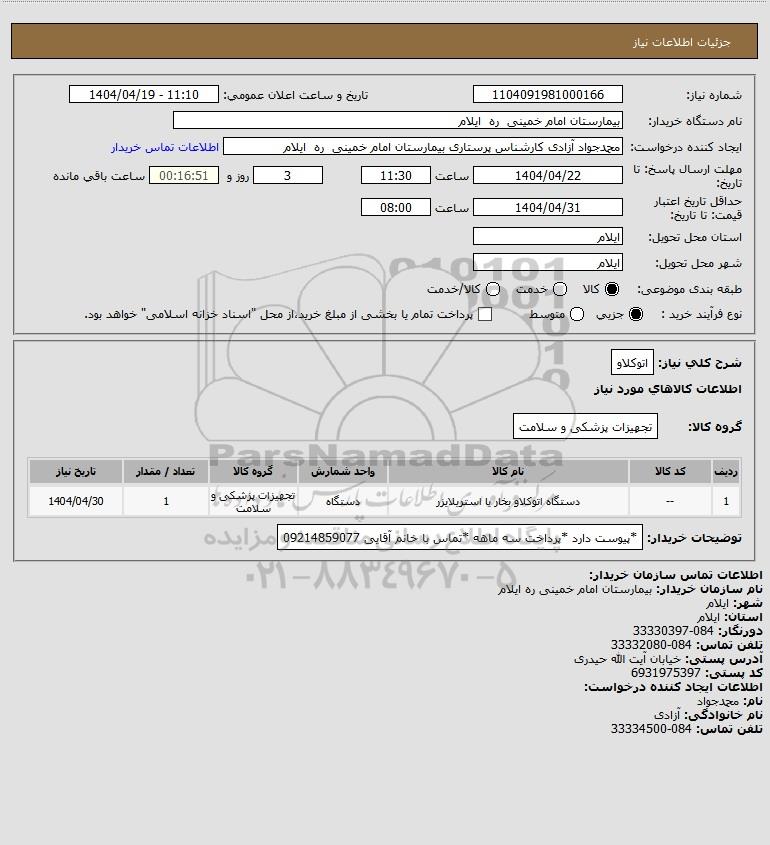The height and width of the screenshot is (845, 770).
Task: Click the buyer organization name field
Action: tap(398, 121)
